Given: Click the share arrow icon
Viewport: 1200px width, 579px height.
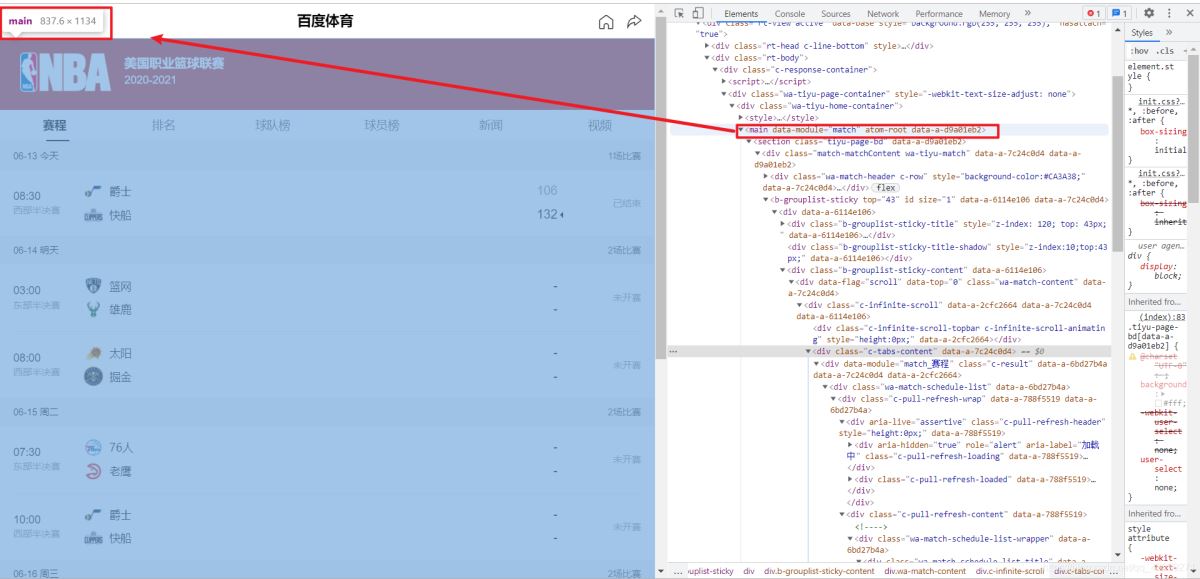Looking at the screenshot, I should tap(634, 22).
